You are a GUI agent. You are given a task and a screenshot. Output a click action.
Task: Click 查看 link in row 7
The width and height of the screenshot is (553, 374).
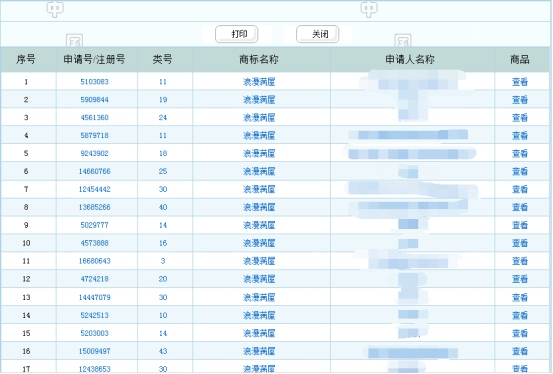(520, 189)
